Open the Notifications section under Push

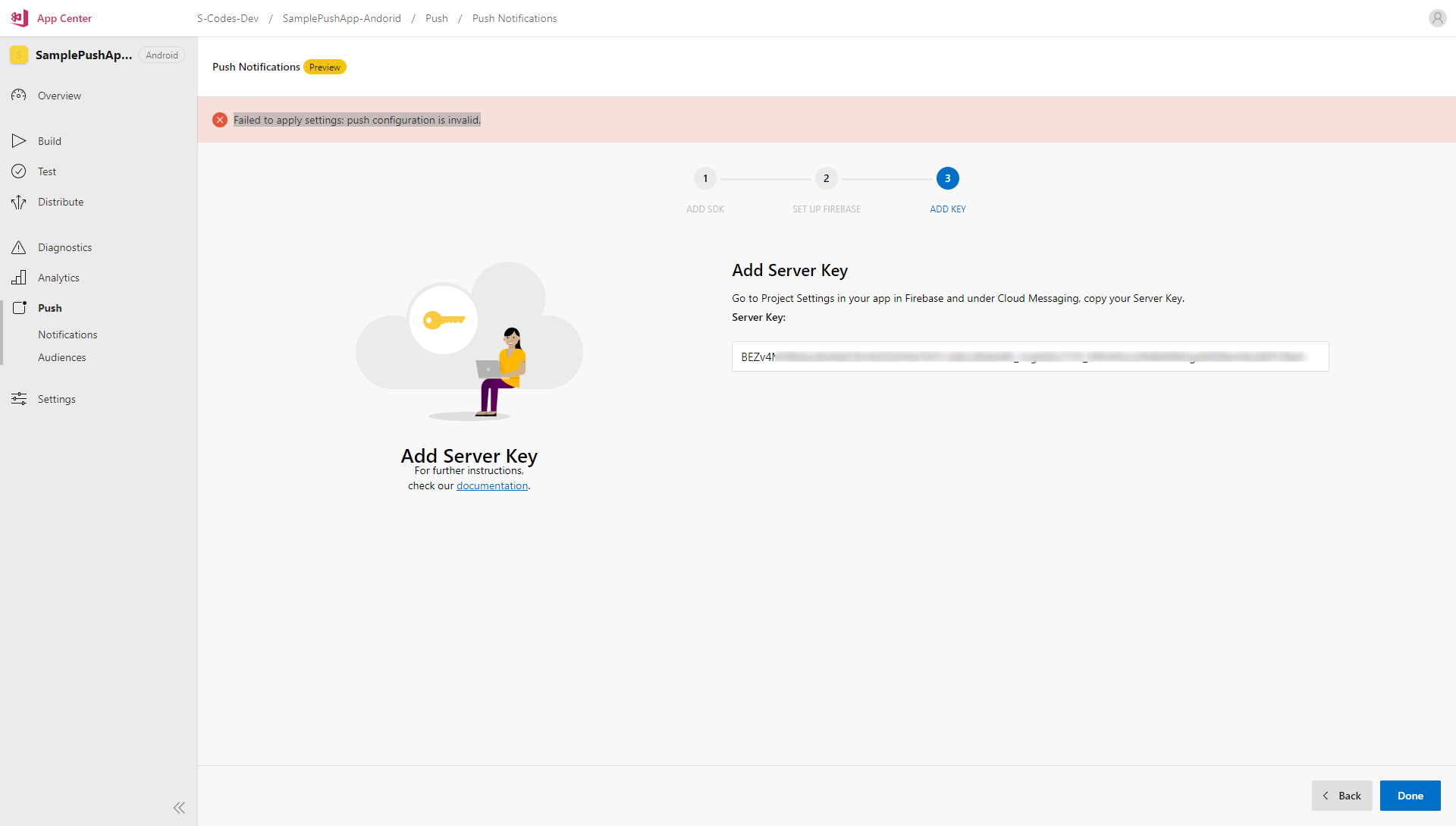[67, 334]
